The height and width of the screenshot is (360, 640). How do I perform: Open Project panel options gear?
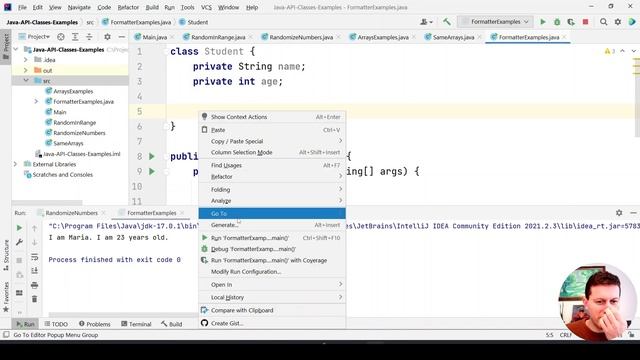click(107, 37)
